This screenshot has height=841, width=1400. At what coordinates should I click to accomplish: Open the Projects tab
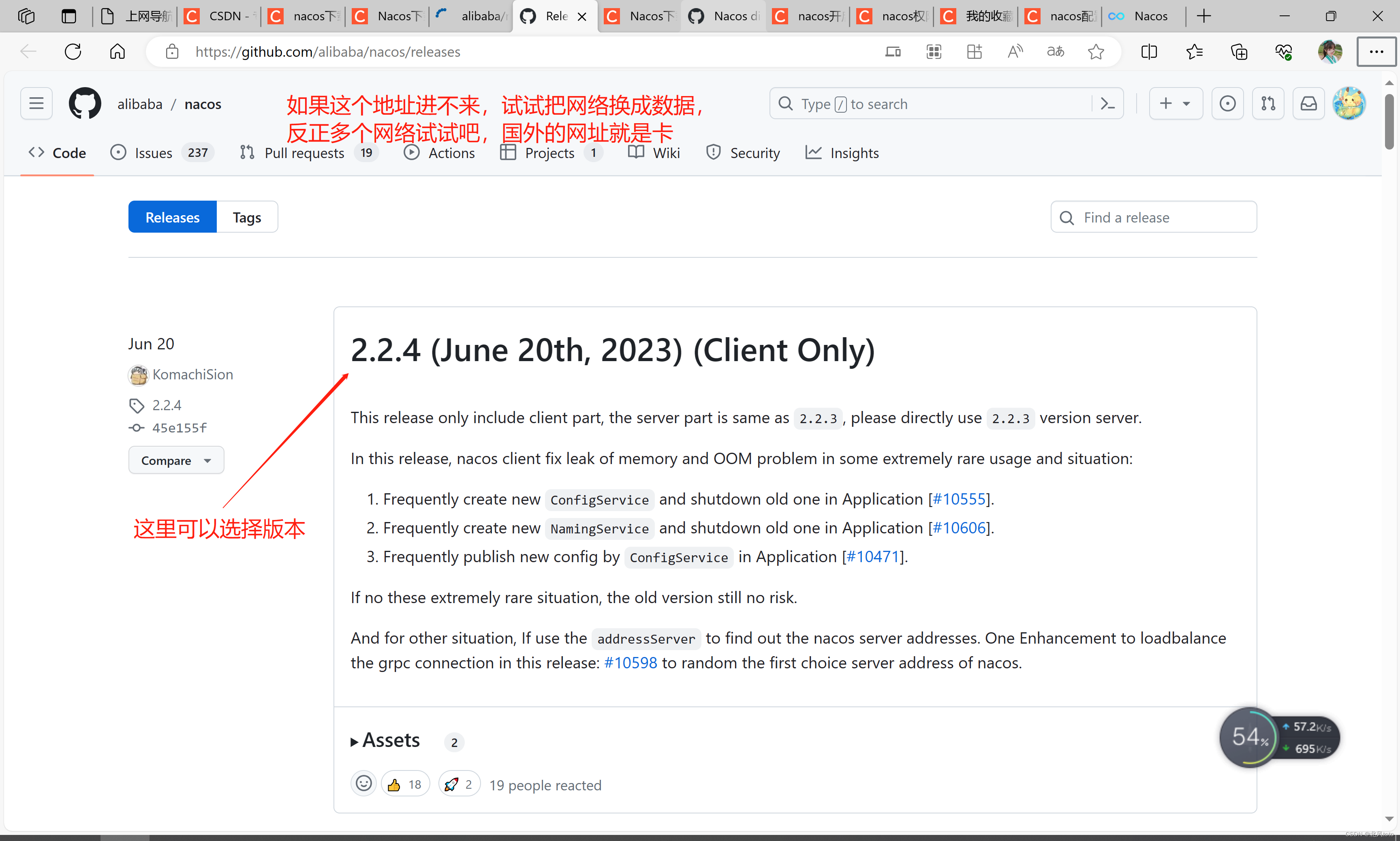pyautogui.click(x=551, y=152)
